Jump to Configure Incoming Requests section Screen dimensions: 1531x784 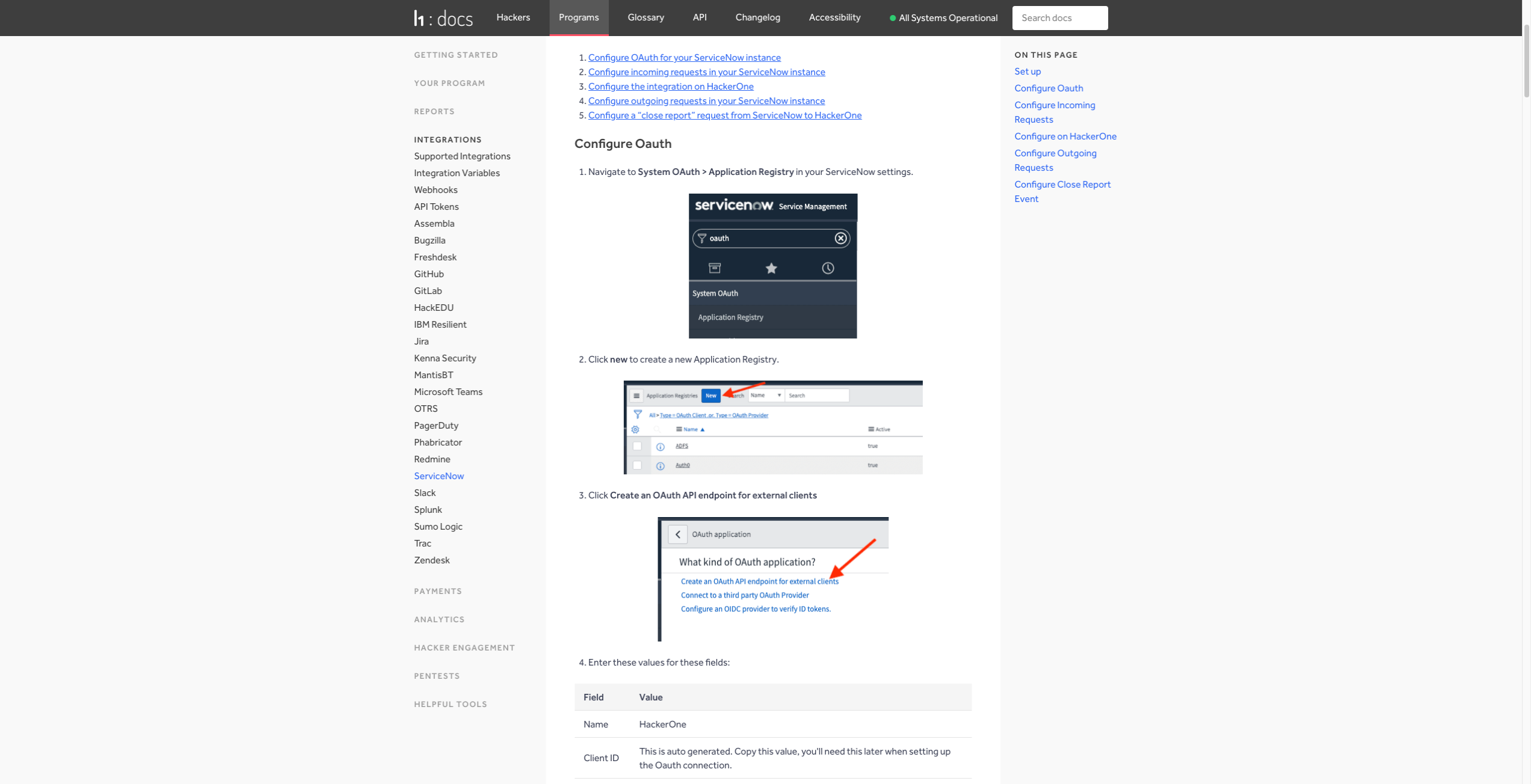pos(1054,112)
